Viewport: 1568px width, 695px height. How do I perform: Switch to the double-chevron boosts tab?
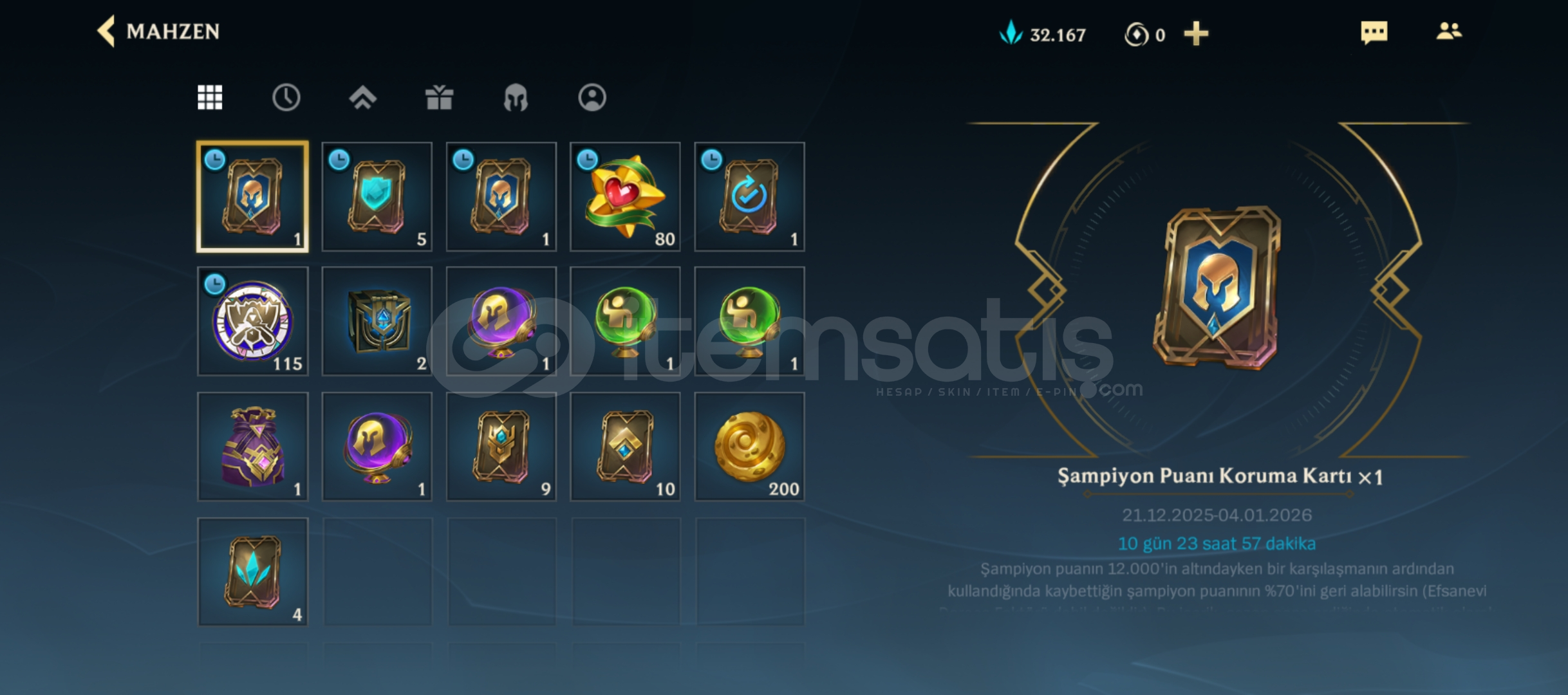362,98
